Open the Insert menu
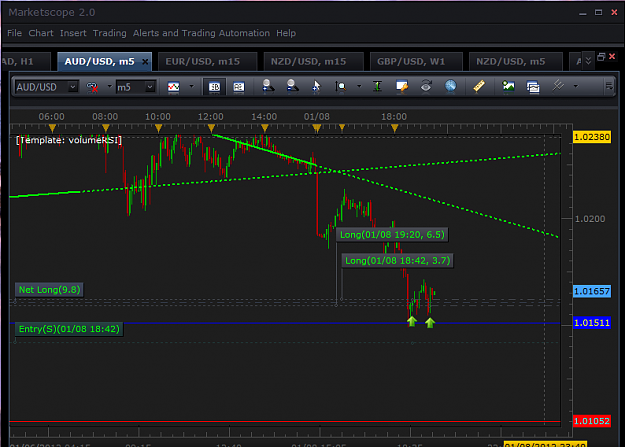 point(73,33)
